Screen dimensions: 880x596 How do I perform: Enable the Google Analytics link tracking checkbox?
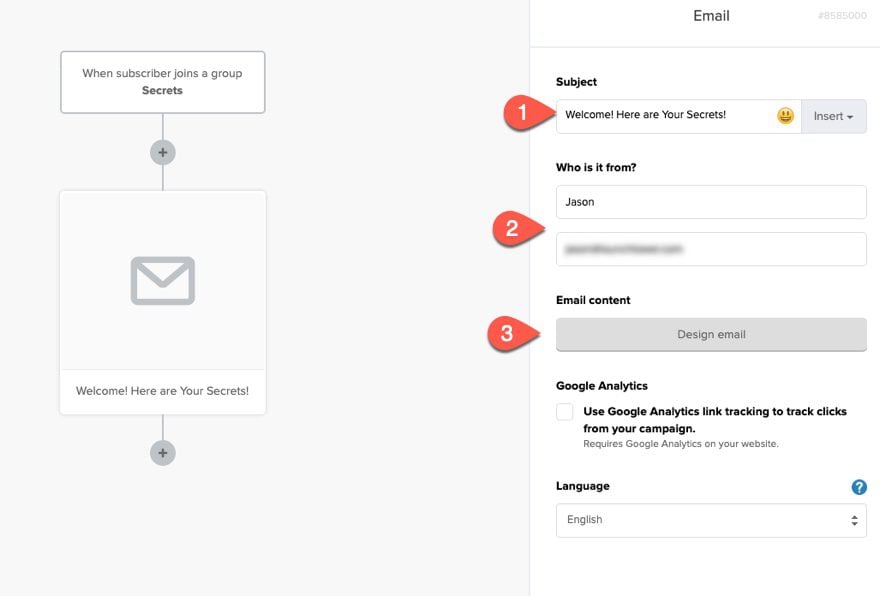(565, 412)
